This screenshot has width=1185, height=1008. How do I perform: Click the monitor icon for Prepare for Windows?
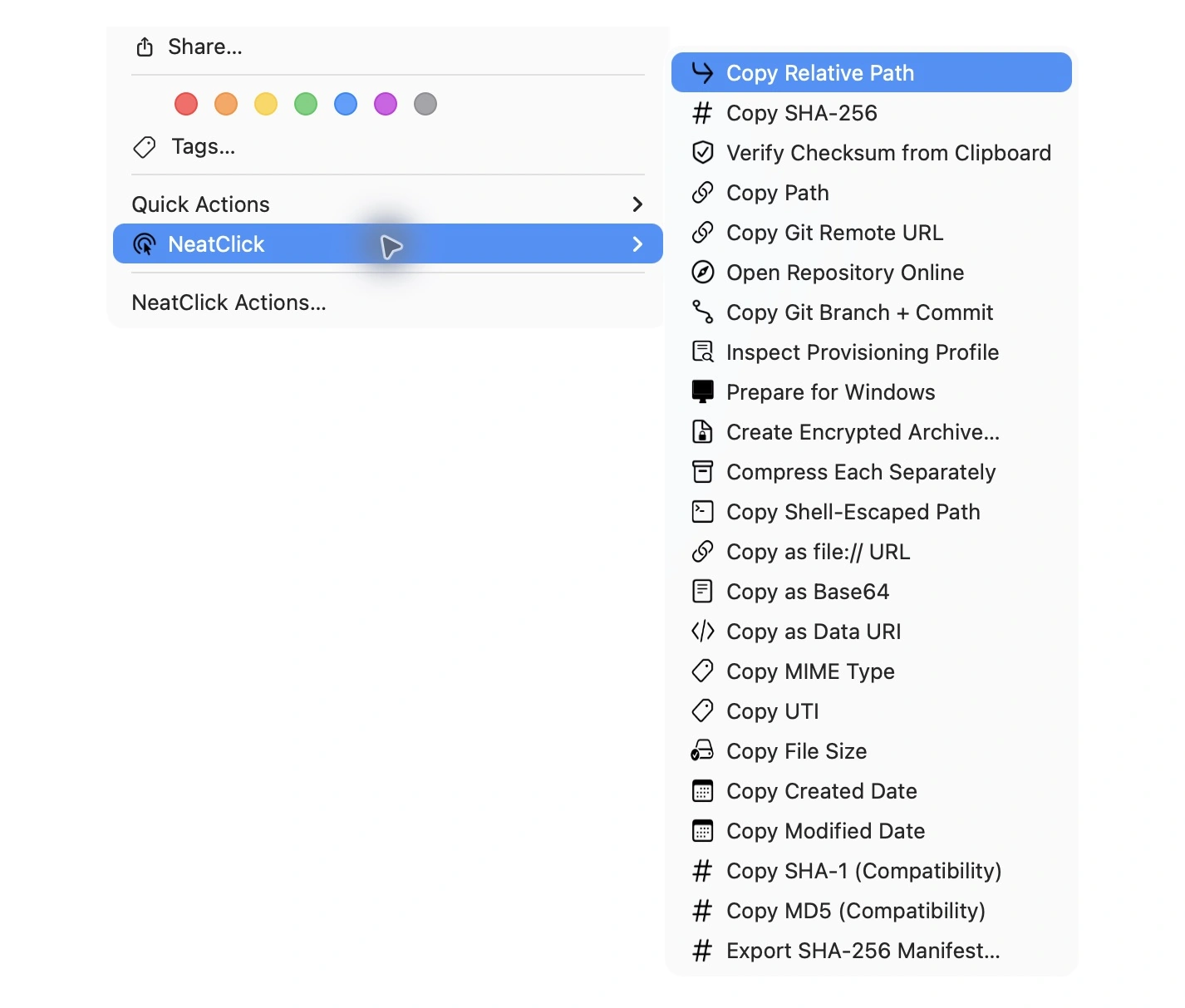coord(703,392)
